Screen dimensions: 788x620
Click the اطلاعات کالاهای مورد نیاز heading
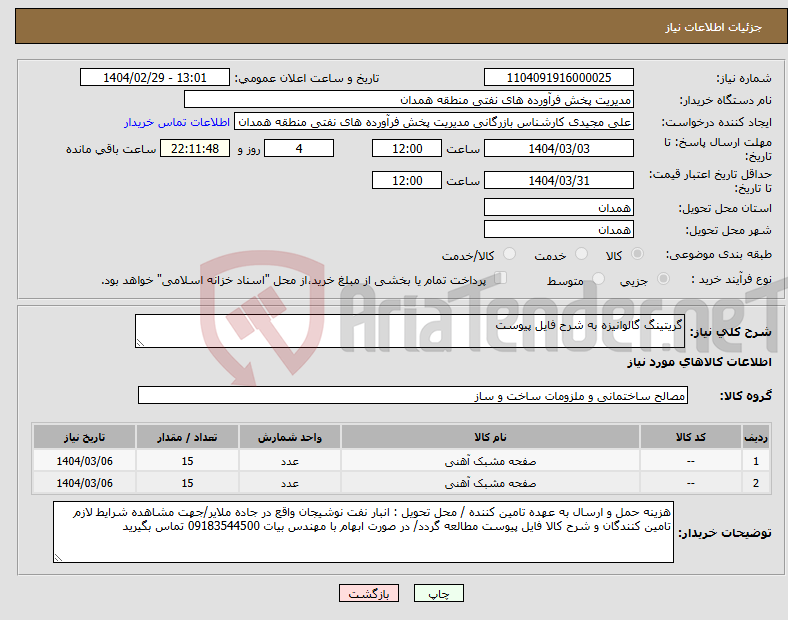(699, 362)
